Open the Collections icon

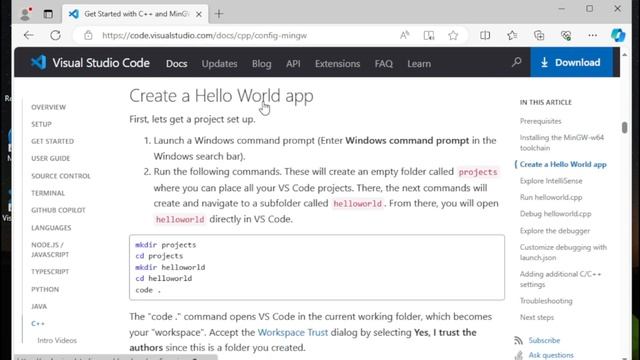pyautogui.click(x=539, y=36)
